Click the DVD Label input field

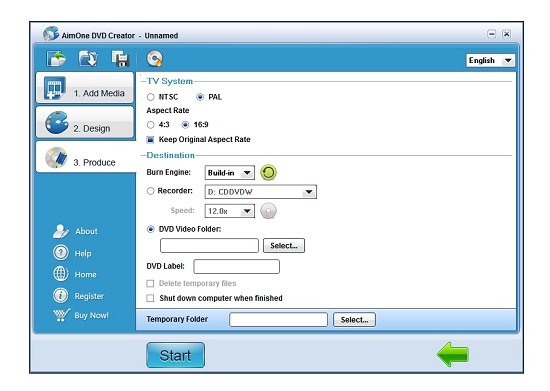pyautogui.click(x=237, y=267)
